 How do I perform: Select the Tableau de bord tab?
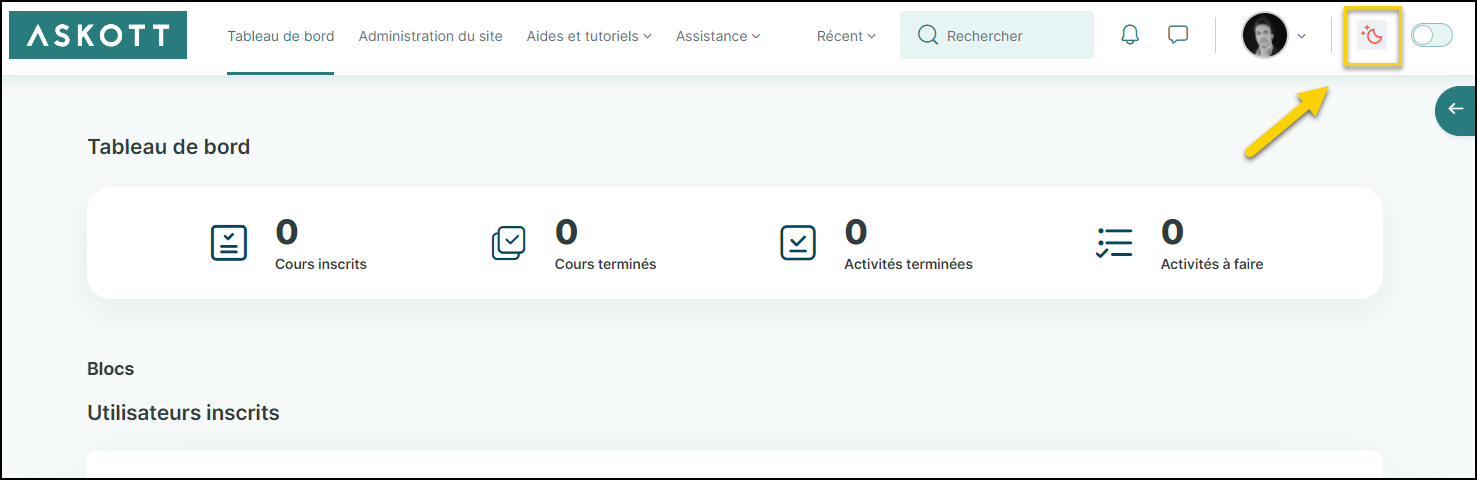coord(280,36)
